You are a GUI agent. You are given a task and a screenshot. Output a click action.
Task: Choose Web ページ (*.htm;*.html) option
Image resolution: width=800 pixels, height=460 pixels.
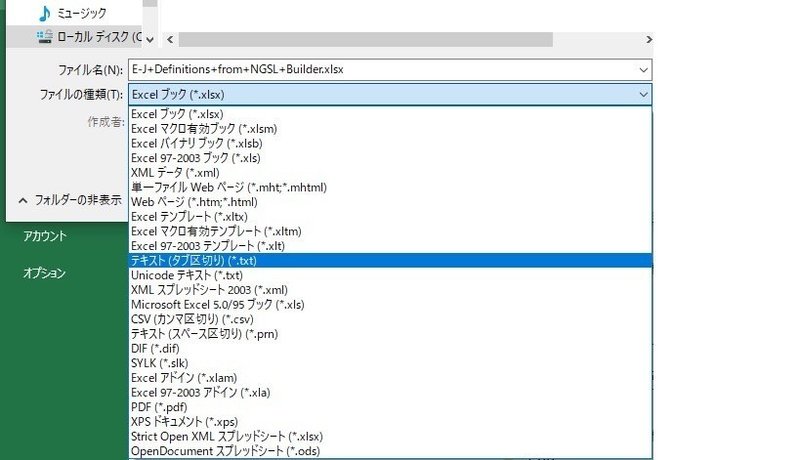390,202
